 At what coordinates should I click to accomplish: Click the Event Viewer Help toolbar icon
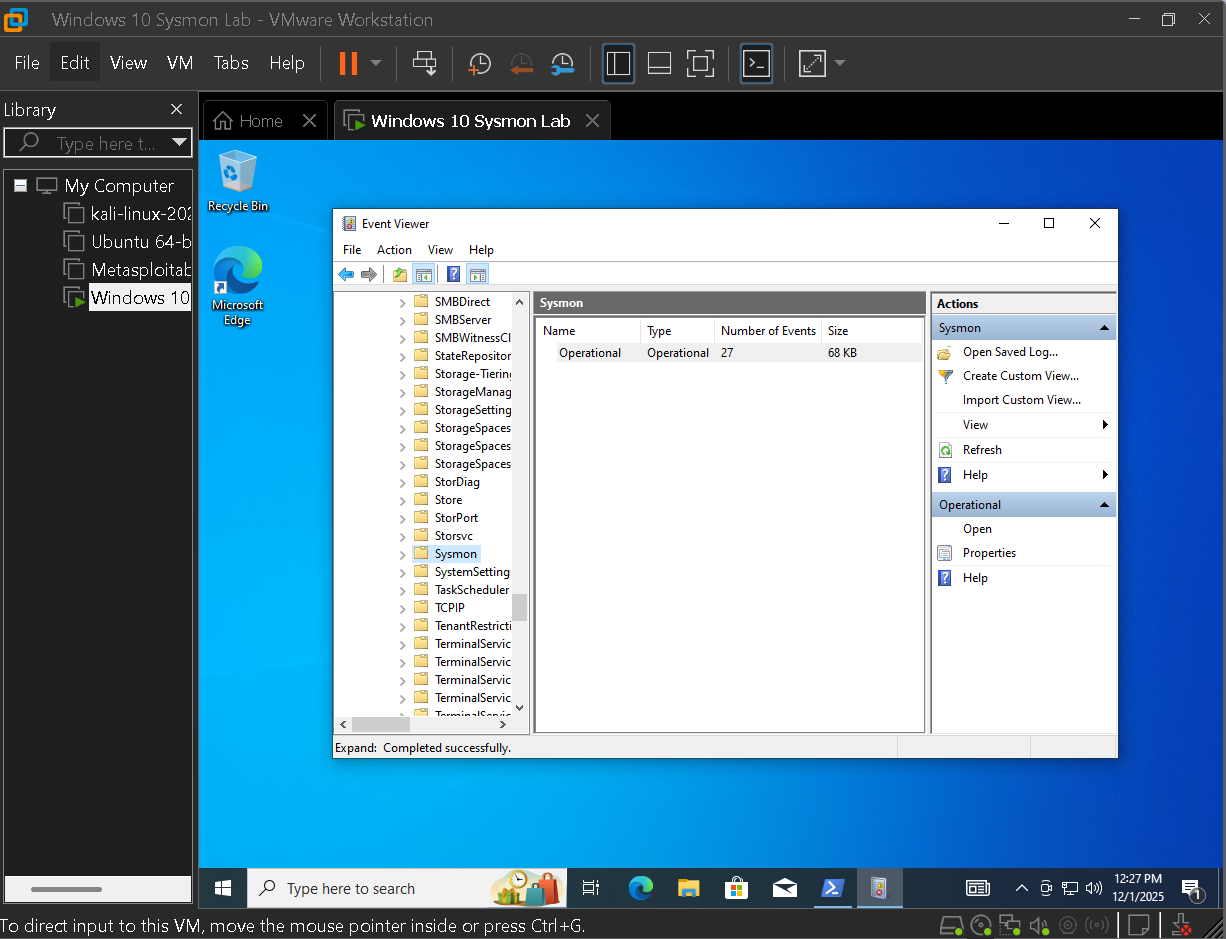click(453, 274)
